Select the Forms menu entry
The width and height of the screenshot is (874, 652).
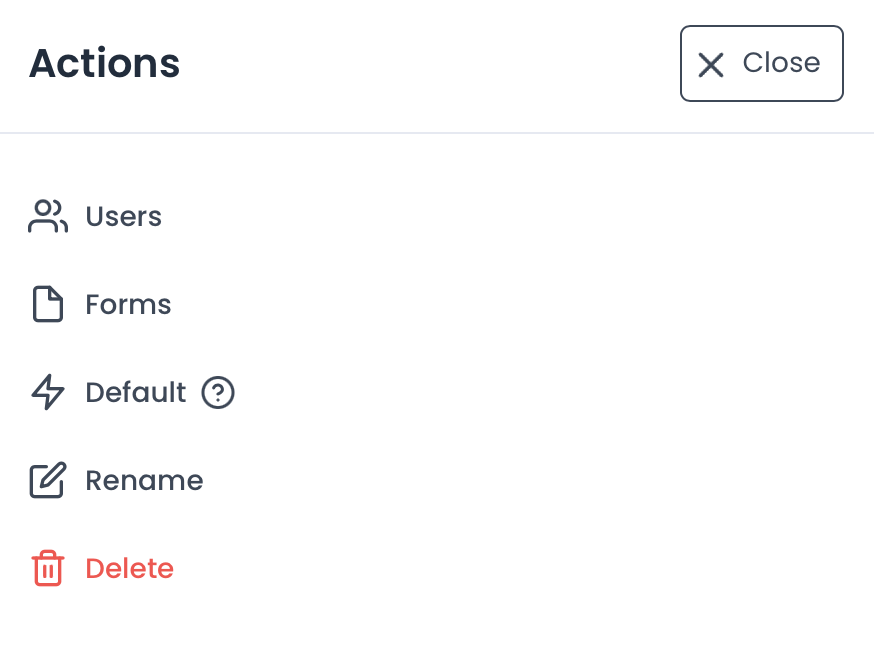pyautogui.click(x=128, y=305)
